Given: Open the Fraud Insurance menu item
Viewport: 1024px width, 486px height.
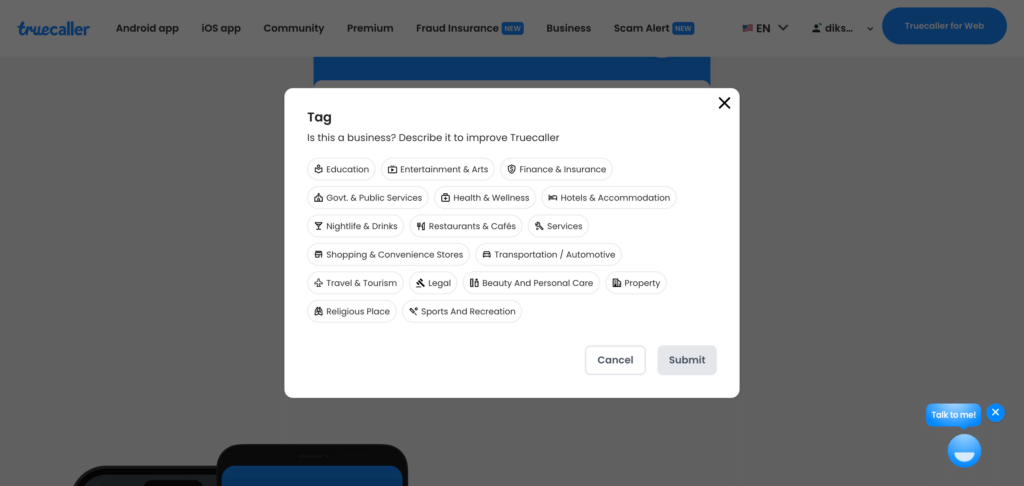Looking at the screenshot, I should [x=457, y=28].
